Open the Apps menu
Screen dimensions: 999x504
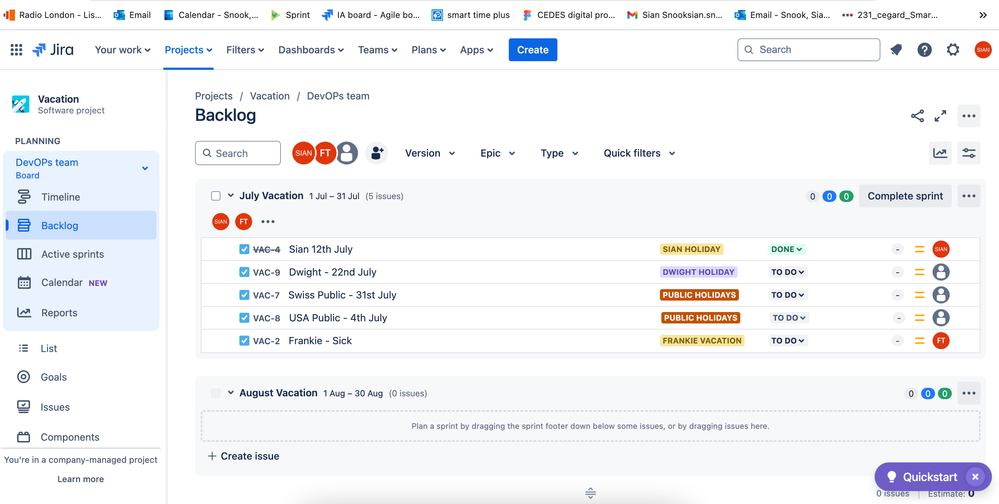click(477, 50)
